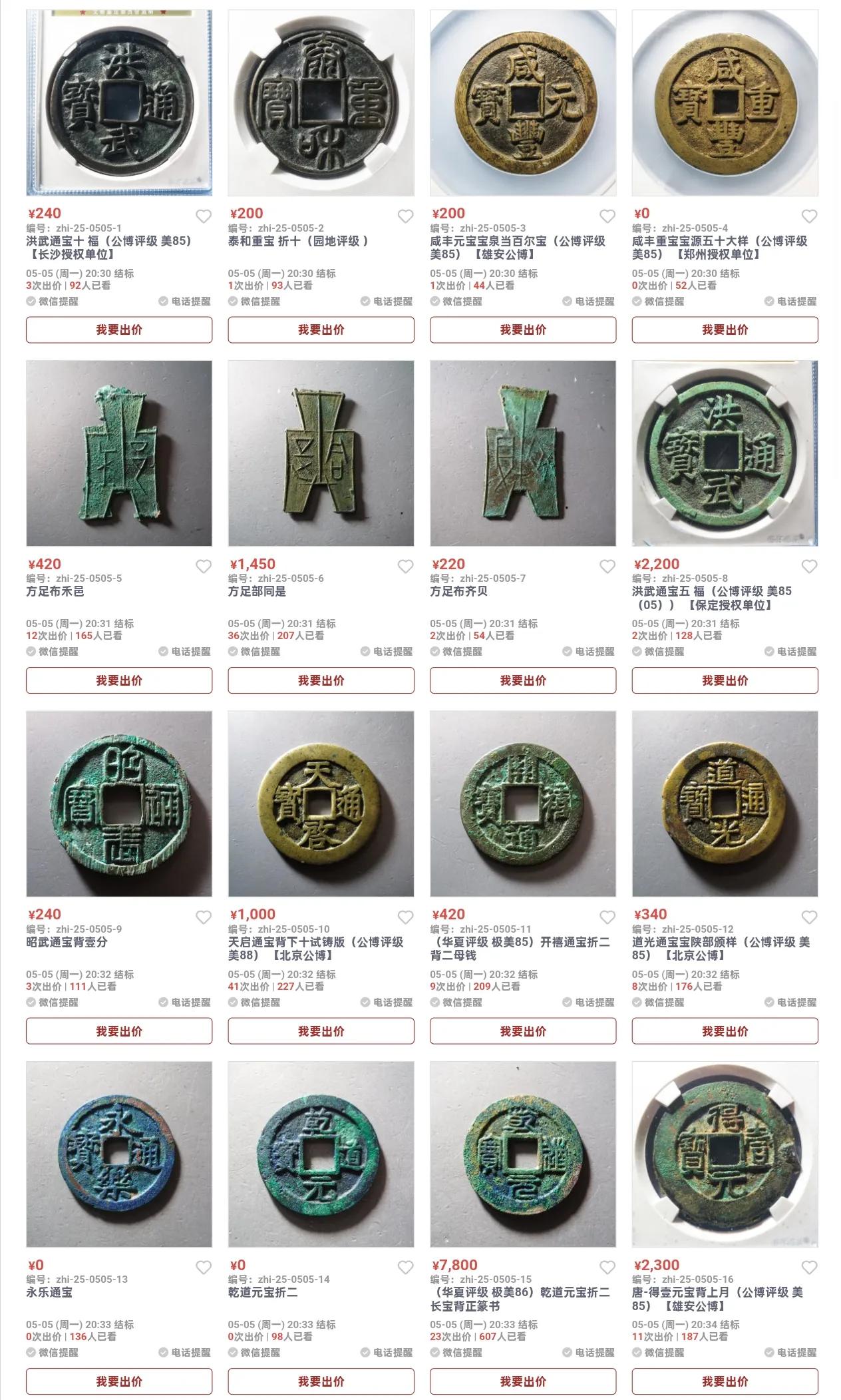Open 开禧通宝折二背二母钱 listing title

click(x=520, y=949)
